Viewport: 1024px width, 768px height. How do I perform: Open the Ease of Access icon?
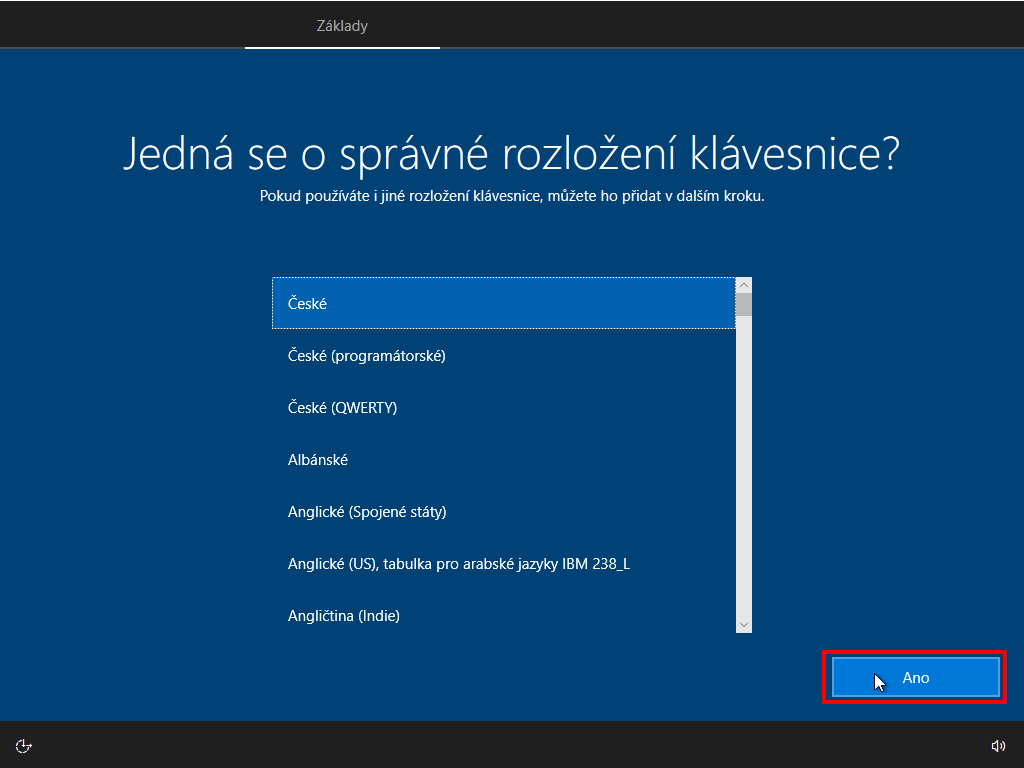point(24,746)
